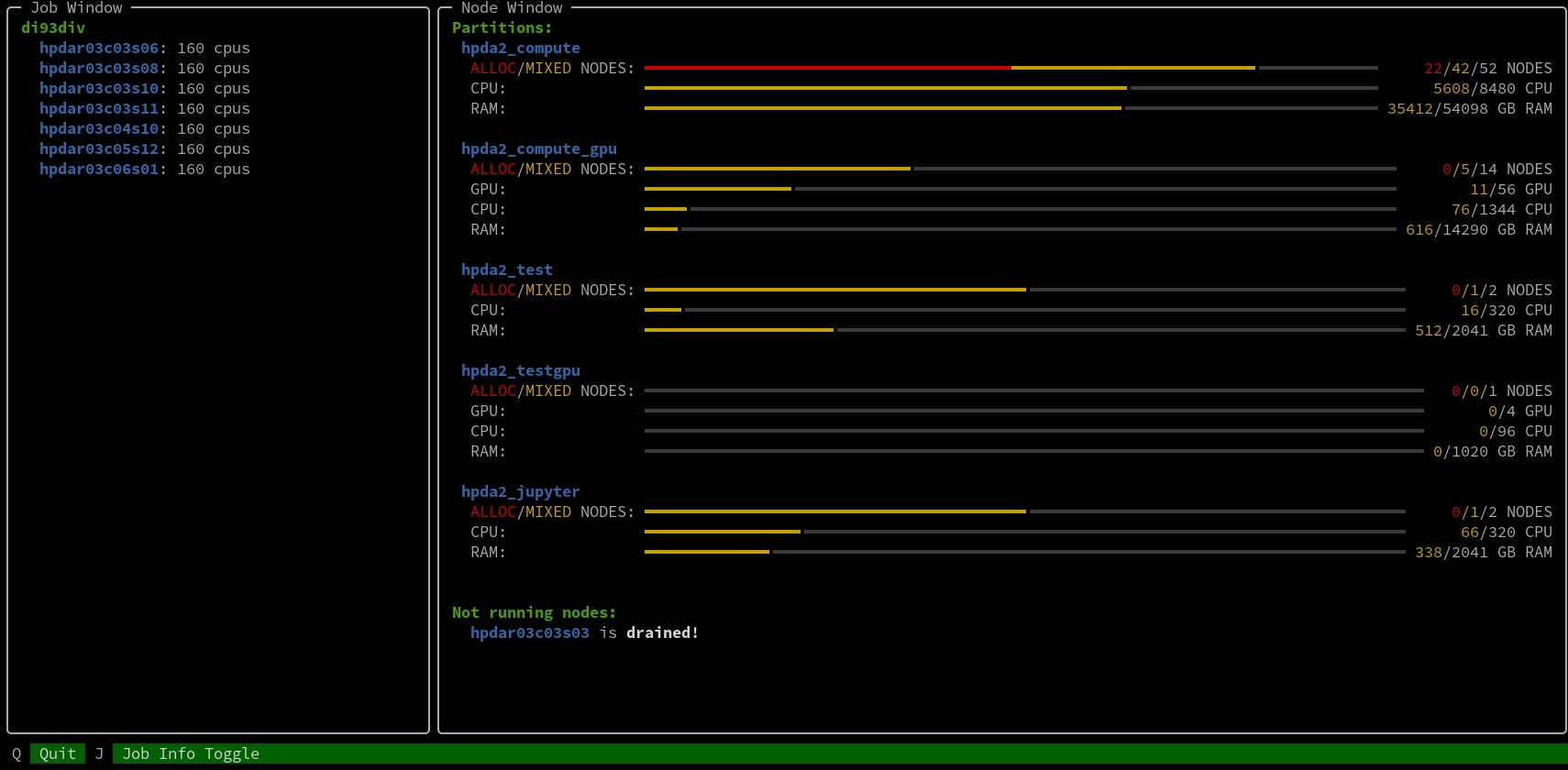1568x770 pixels.
Task: Click the 0/96 CPU value
Action: [1516, 431]
